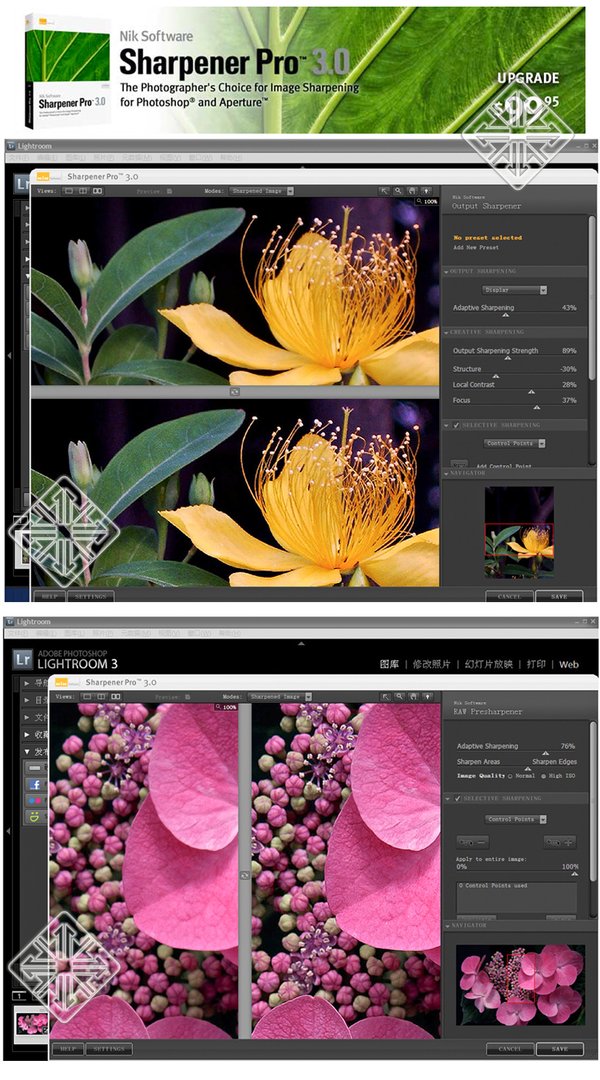Open the Display output dropdown
This screenshot has height=1080, width=600.
[x=514, y=290]
